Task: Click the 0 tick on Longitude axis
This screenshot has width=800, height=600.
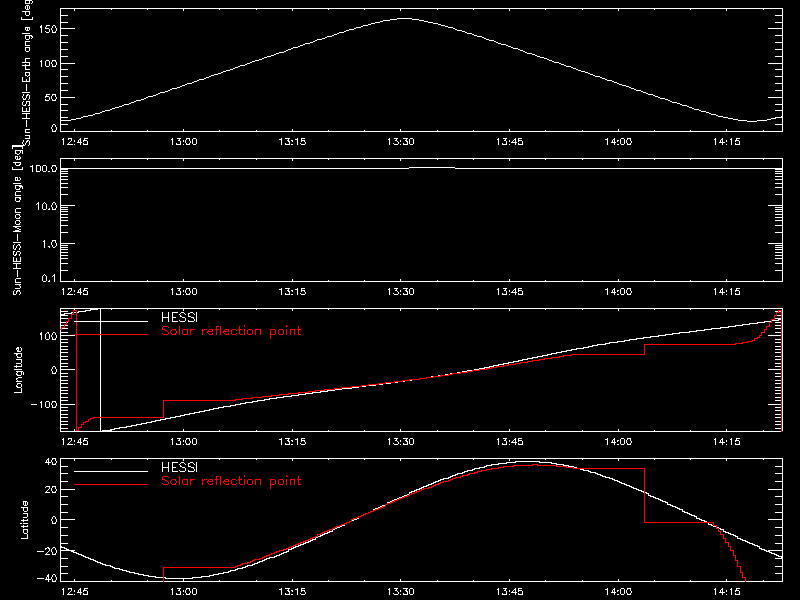Action: [x=54, y=370]
